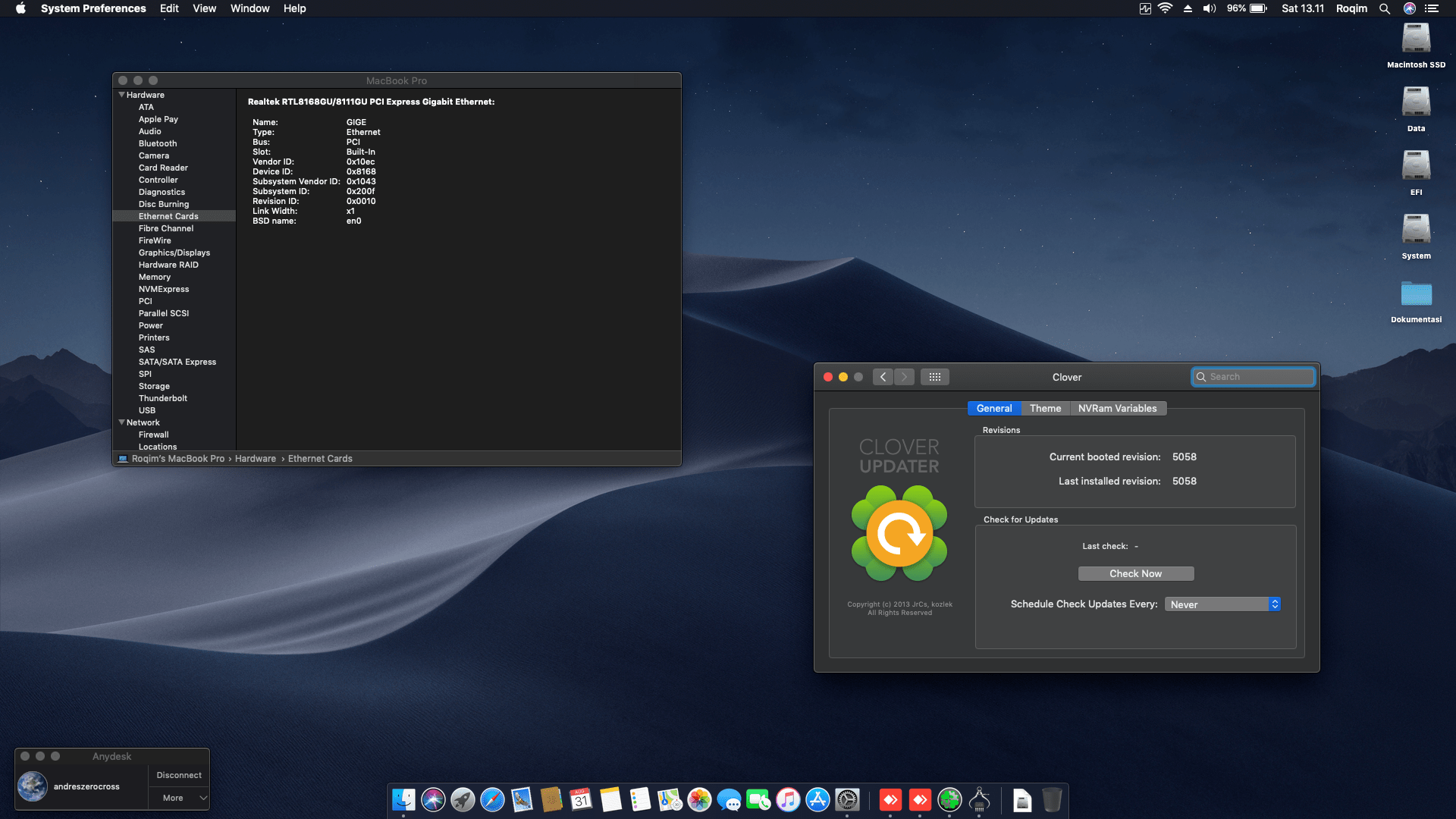Viewport: 1456px width, 819px height.
Task: Click the Check Now button
Action: [1135, 574]
